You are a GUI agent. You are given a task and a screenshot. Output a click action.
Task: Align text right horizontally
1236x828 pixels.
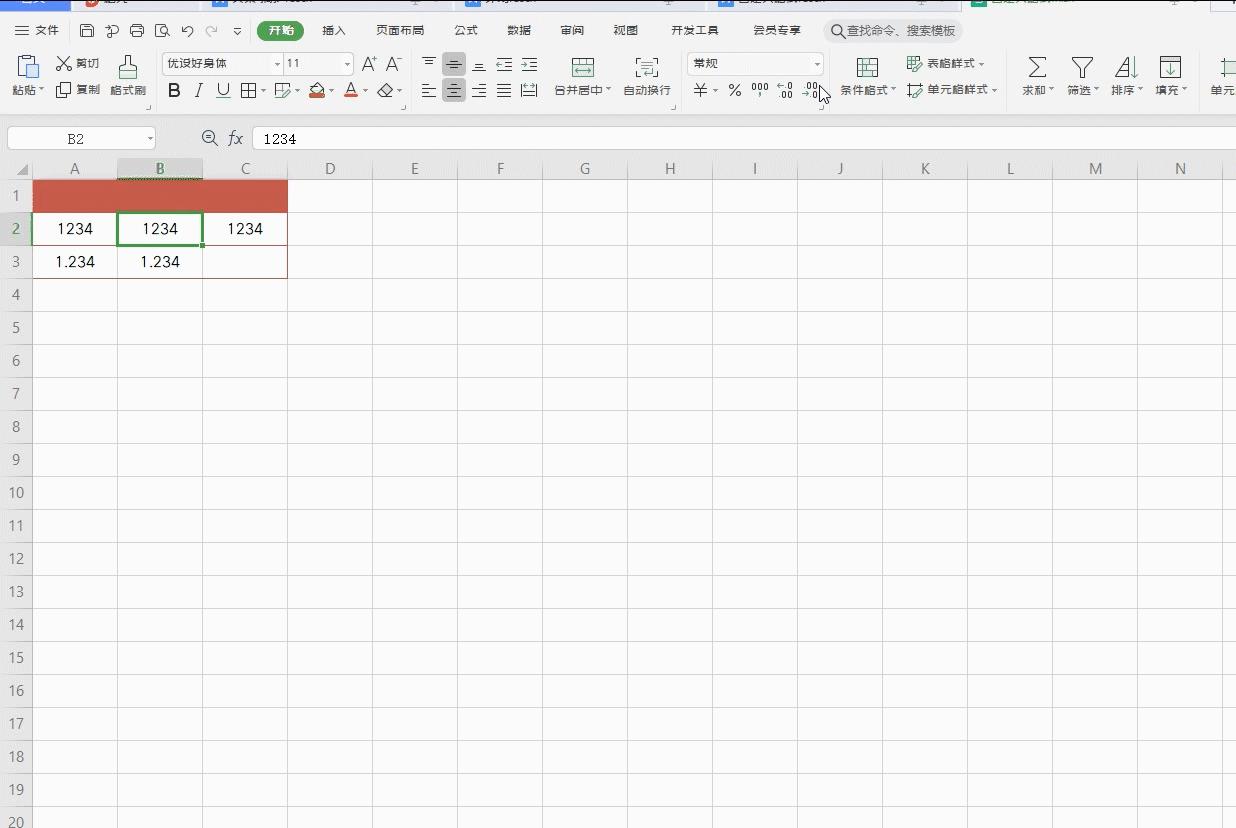[479, 91]
